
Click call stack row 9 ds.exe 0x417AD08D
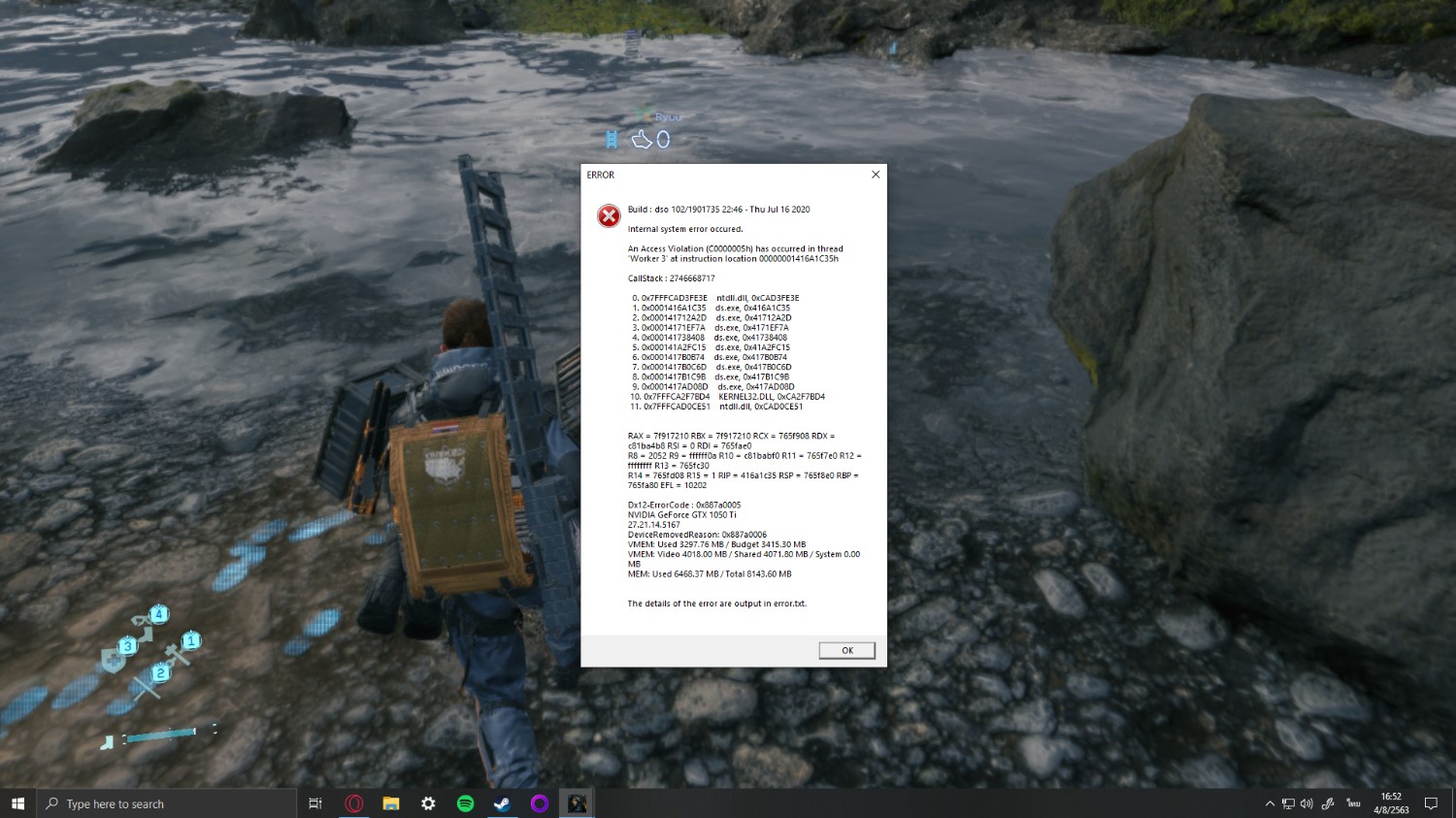pyautogui.click(x=712, y=387)
